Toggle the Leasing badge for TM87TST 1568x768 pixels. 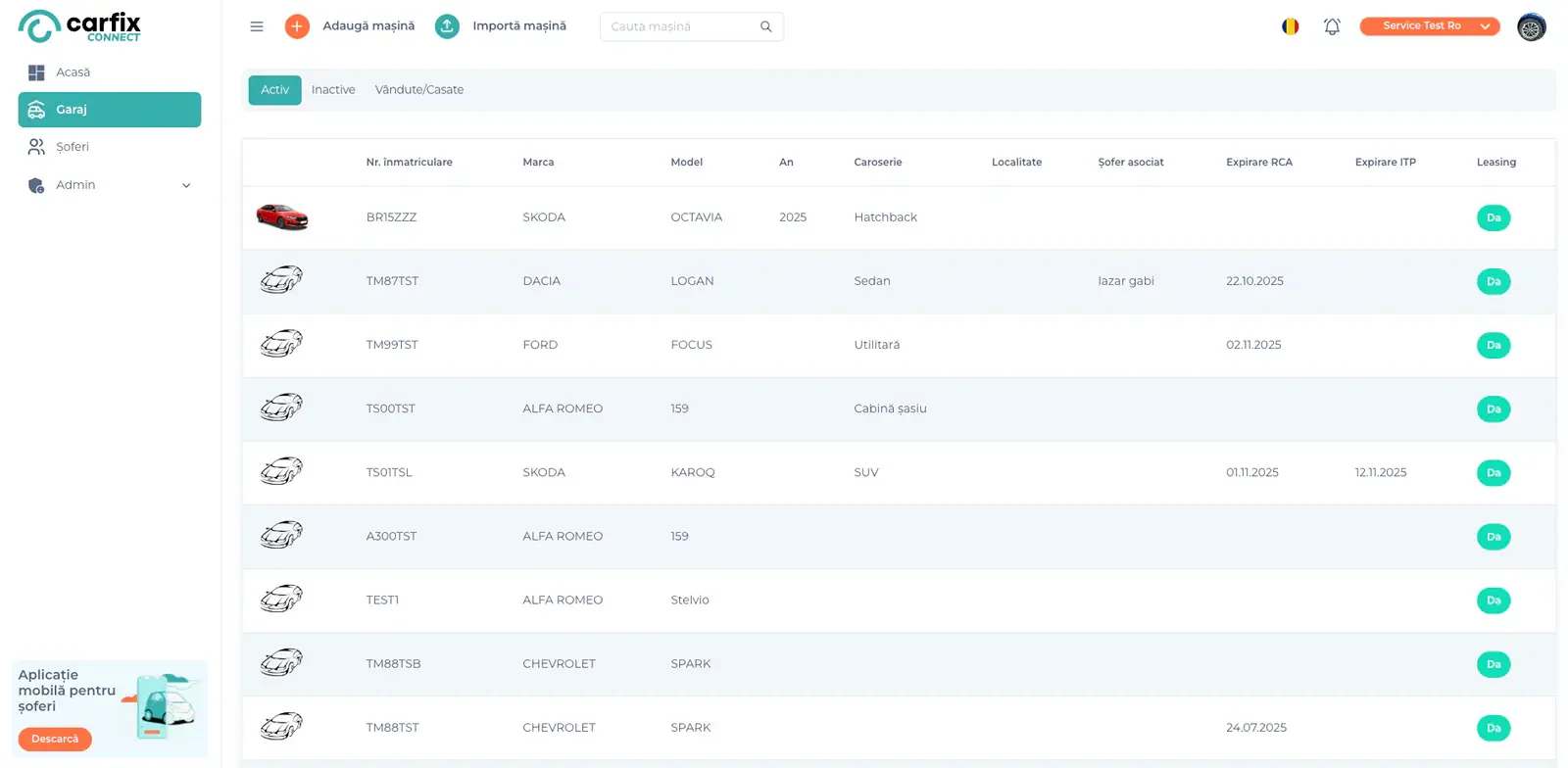(1493, 281)
